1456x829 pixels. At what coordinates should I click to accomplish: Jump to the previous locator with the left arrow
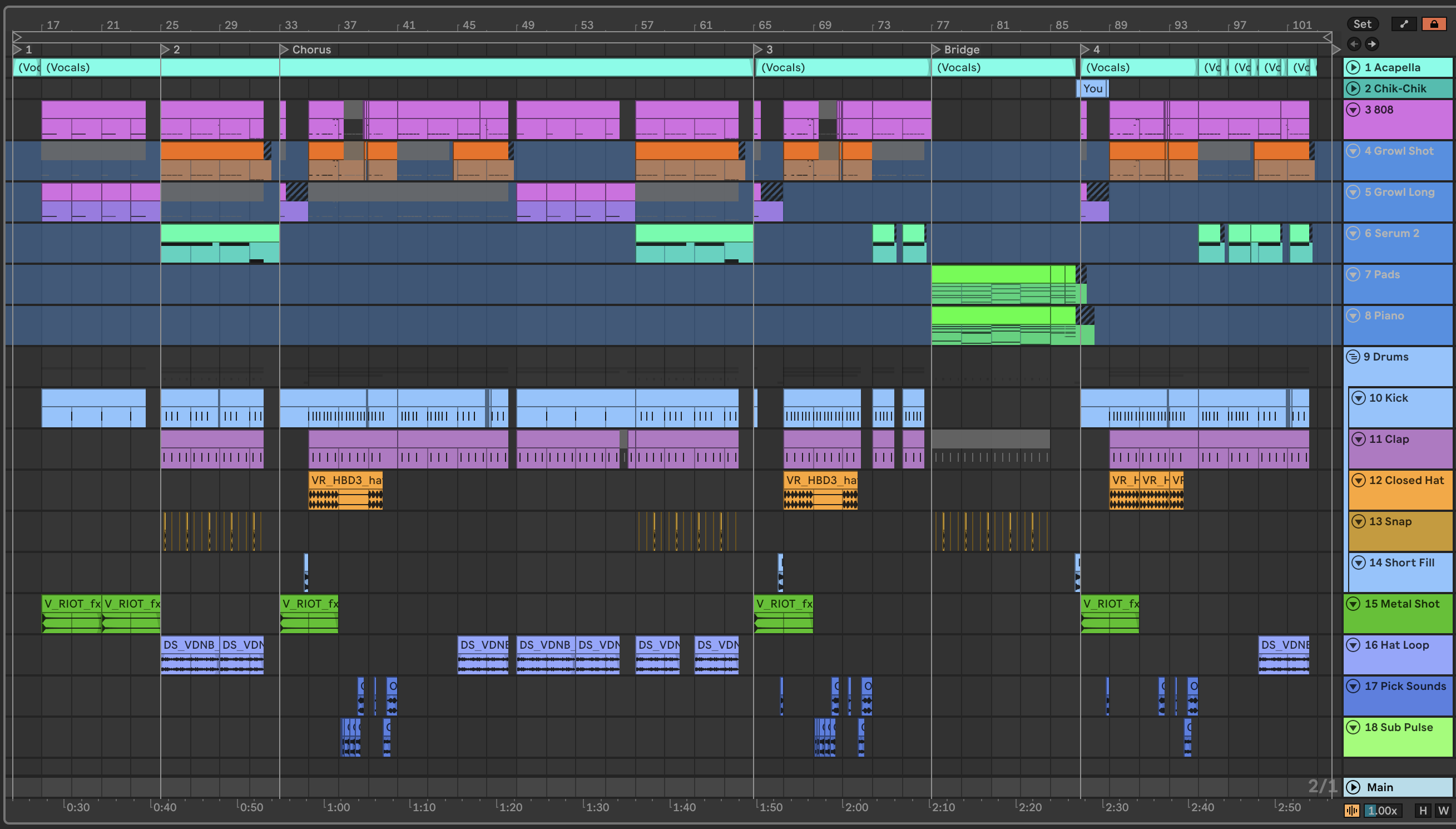[1354, 44]
